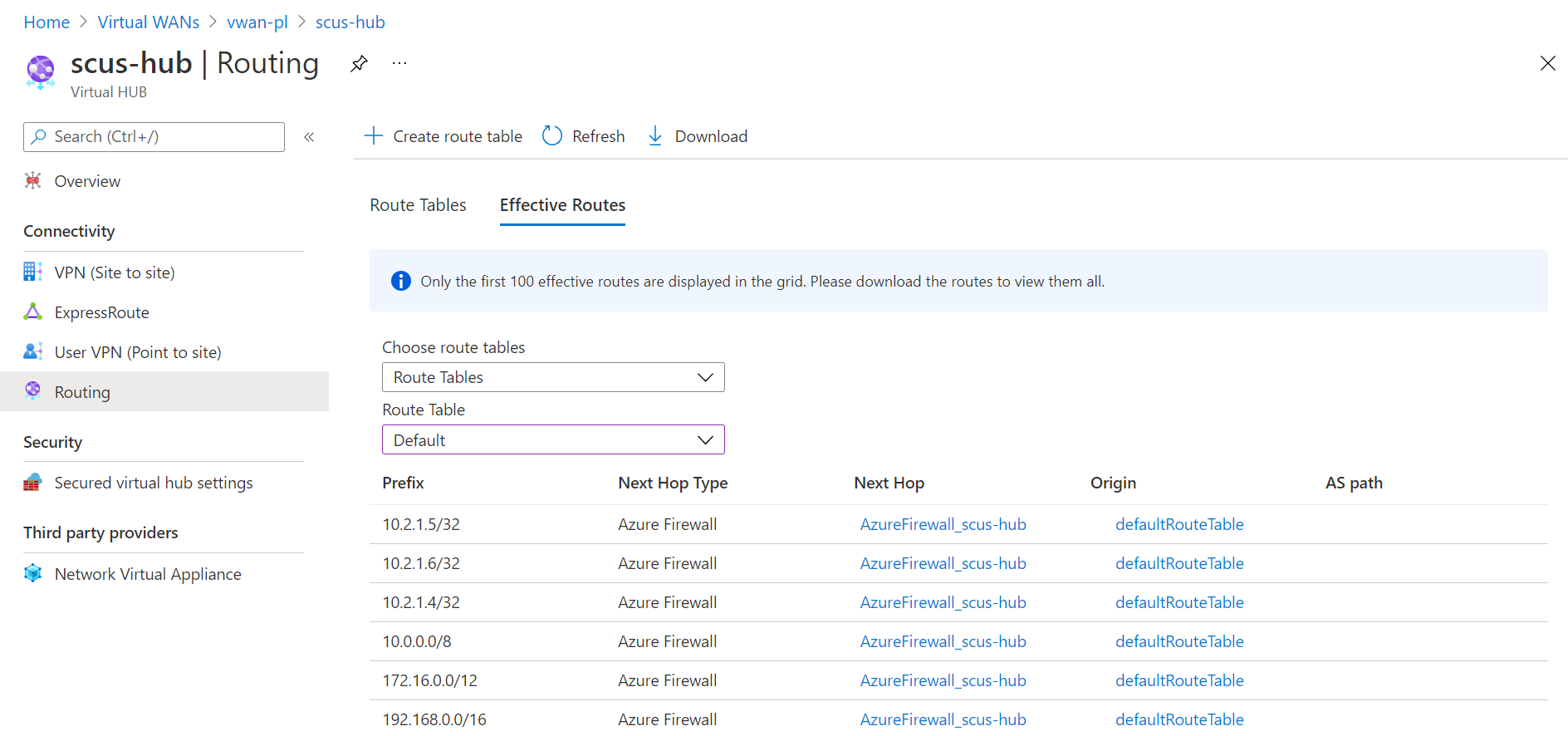The image size is (1568, 736).
Task: Open ExpressRoute from the sidebar
Action: [x=101, y=312]
